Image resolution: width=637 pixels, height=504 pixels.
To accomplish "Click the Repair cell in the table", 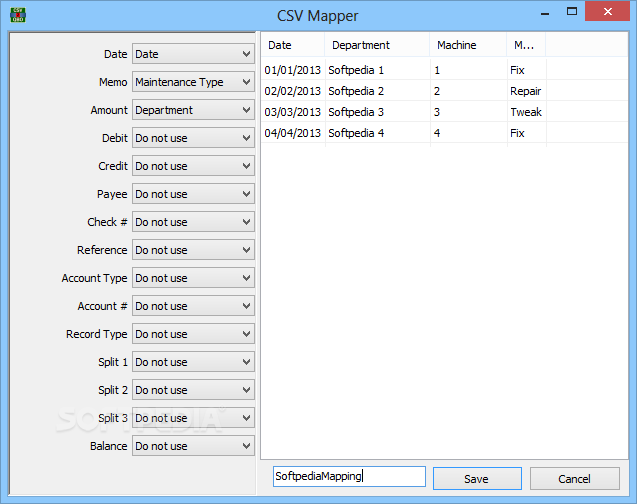I will pos(526,91).
